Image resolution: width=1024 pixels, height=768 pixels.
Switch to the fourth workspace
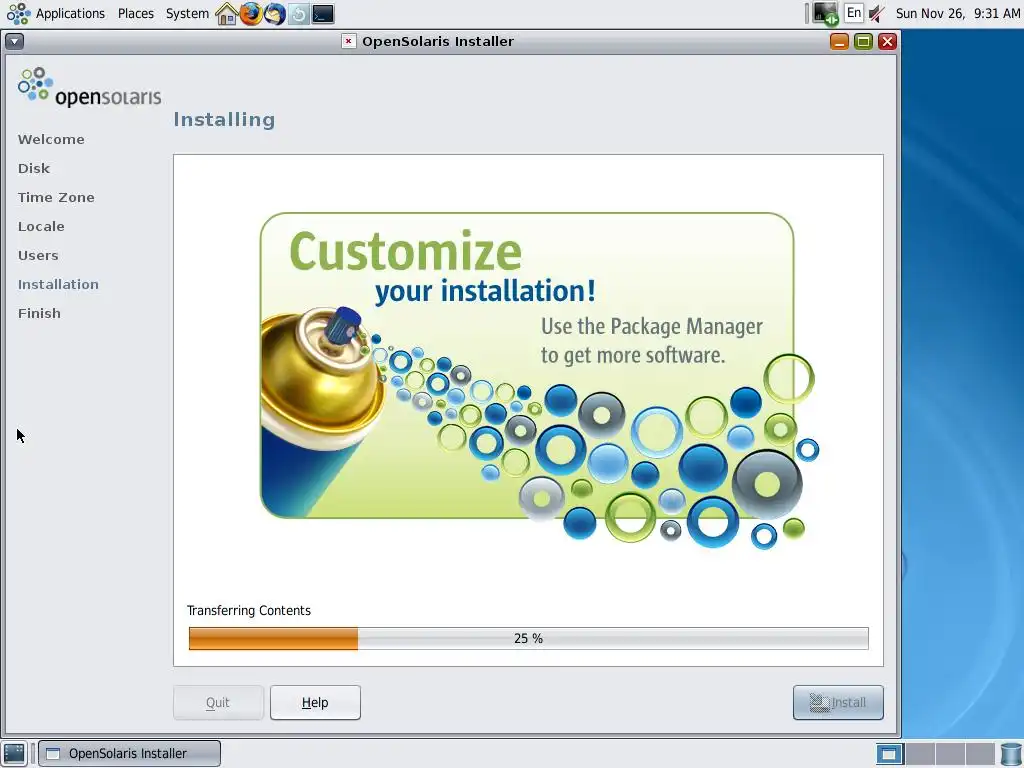[x=980, y=754]
